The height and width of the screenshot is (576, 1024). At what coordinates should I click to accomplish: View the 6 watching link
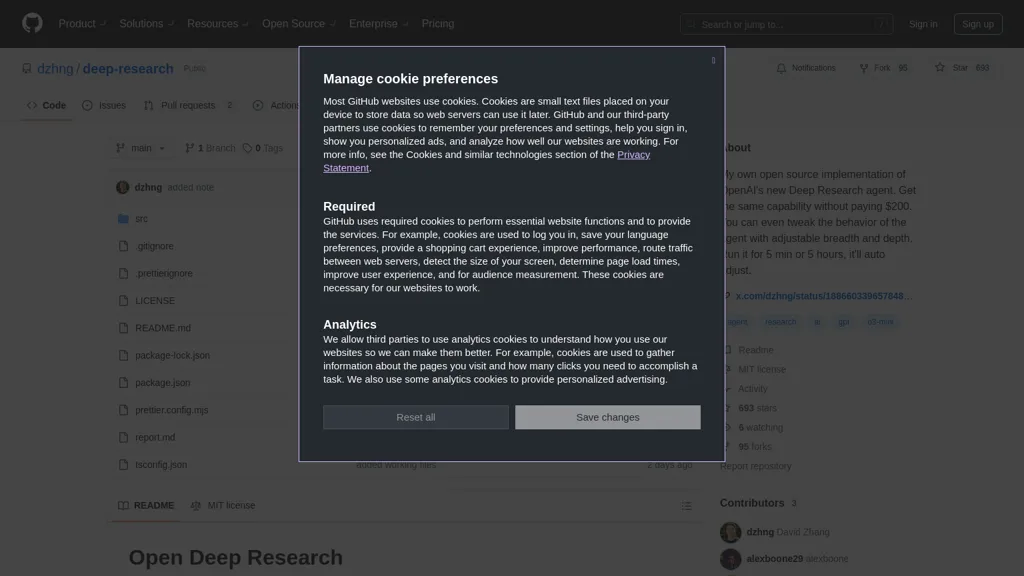click(760, 428)
